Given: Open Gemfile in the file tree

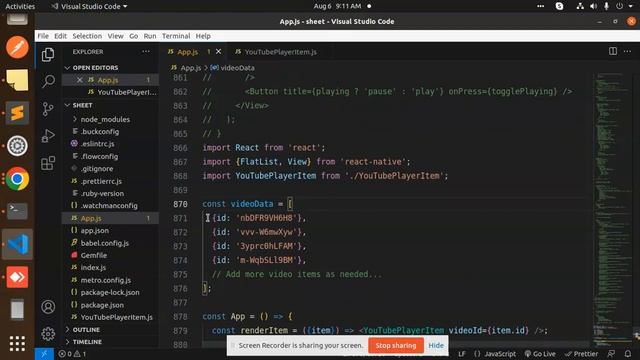Looking at the screenshot, I should (93, 255).
